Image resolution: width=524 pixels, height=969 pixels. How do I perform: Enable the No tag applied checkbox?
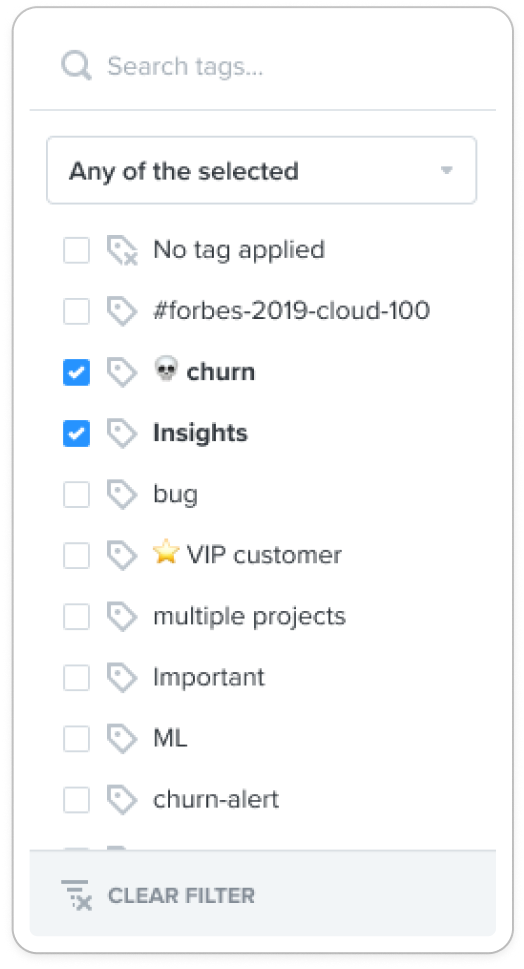point(77,250)
